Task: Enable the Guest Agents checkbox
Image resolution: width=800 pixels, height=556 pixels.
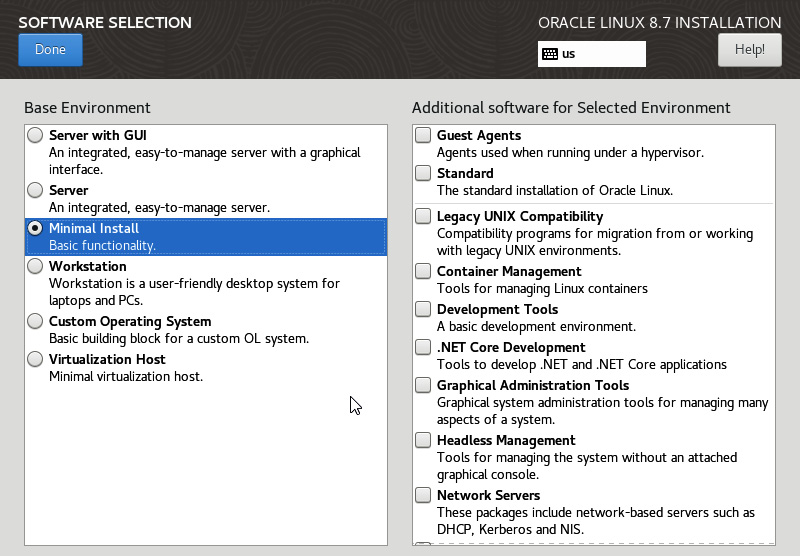Action: tap(423, 135)
